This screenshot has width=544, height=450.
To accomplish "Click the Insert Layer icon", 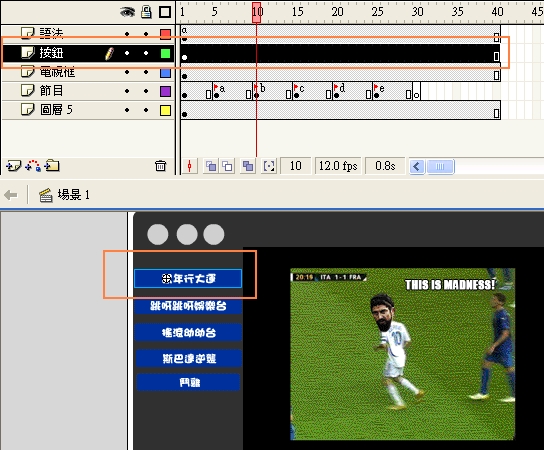I will point(14,166).
